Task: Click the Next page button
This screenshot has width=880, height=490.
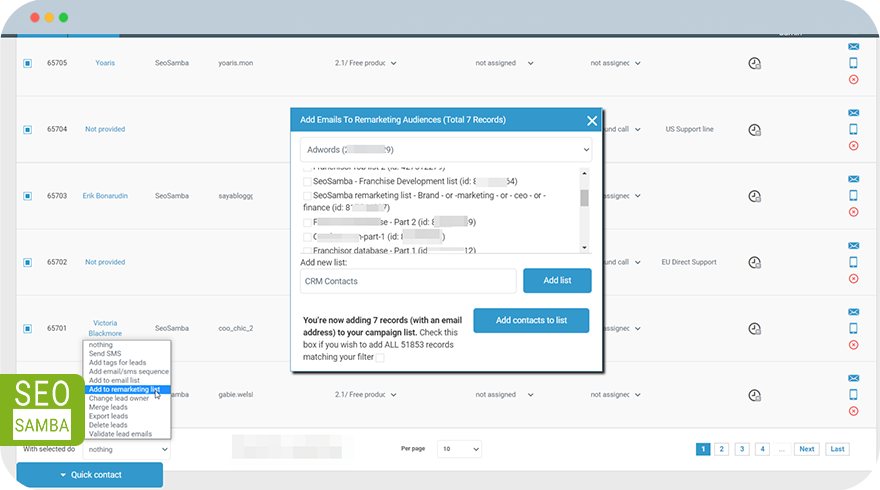Action: click(806, 449)
